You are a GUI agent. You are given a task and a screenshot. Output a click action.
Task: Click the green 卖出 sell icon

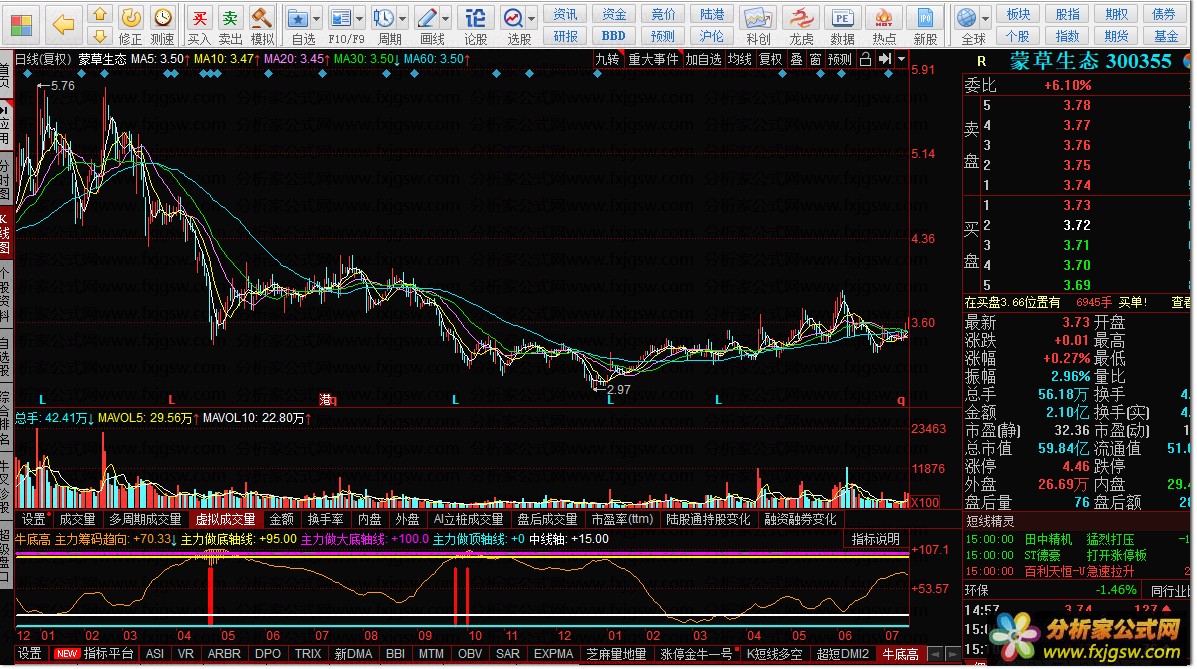coord(230,25)
